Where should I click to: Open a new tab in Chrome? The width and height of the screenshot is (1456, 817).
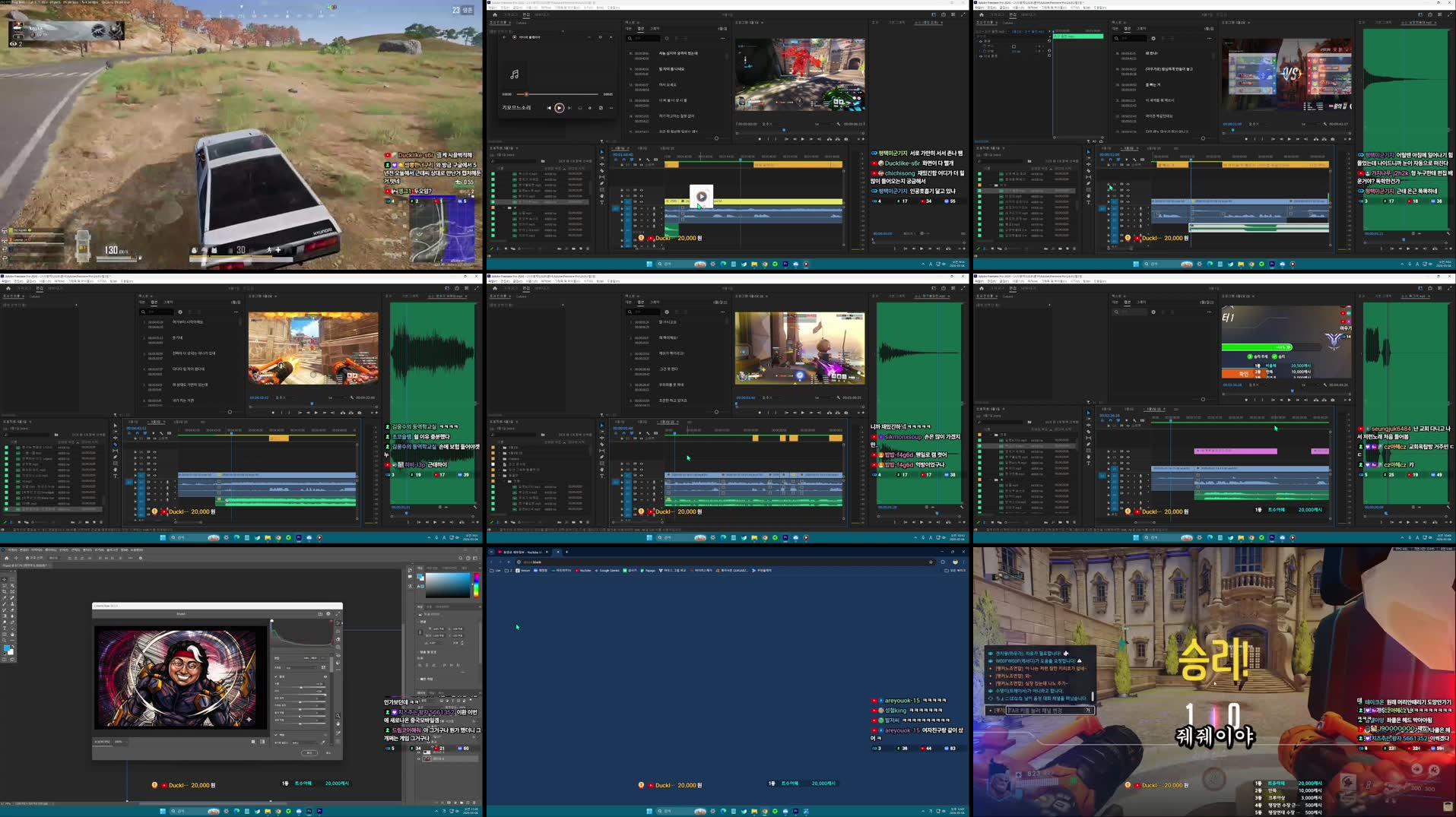tap(566, 552)
